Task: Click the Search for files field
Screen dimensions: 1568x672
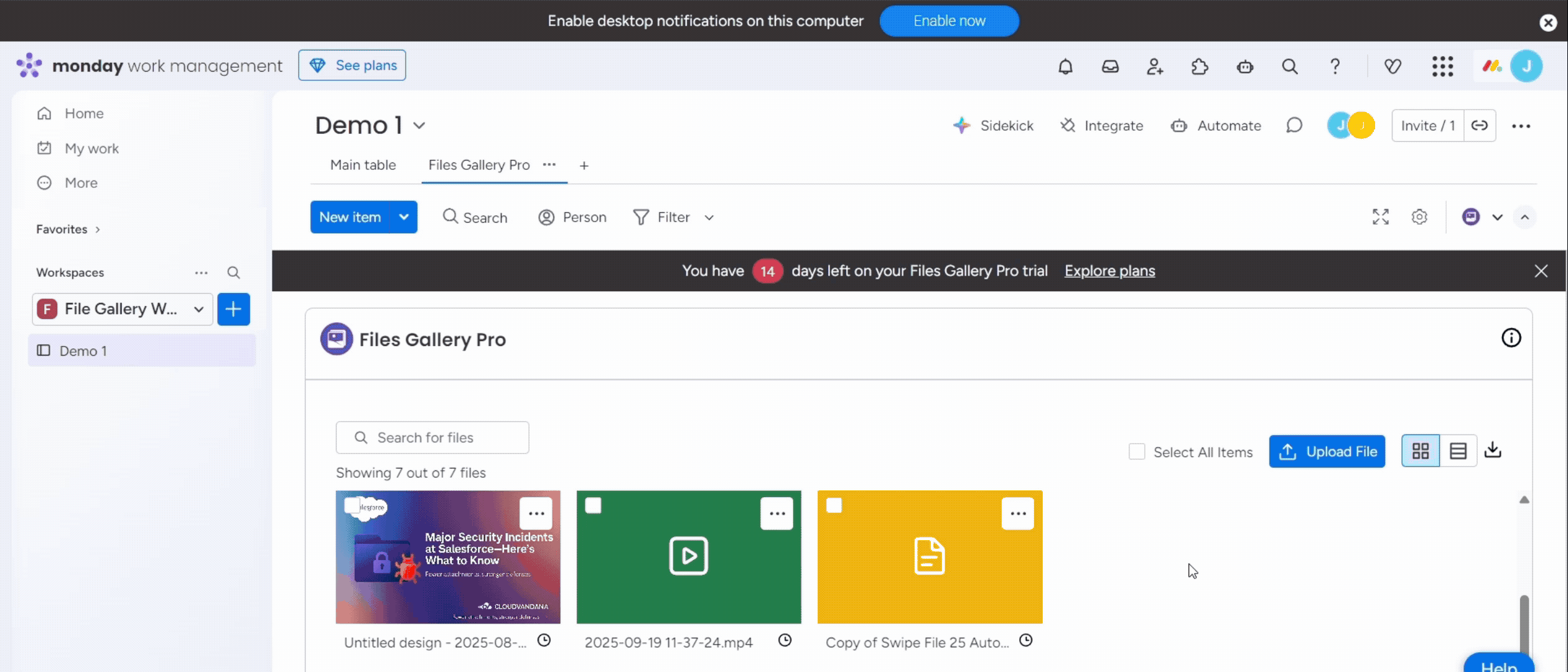Action: click(x=432, y=437)
